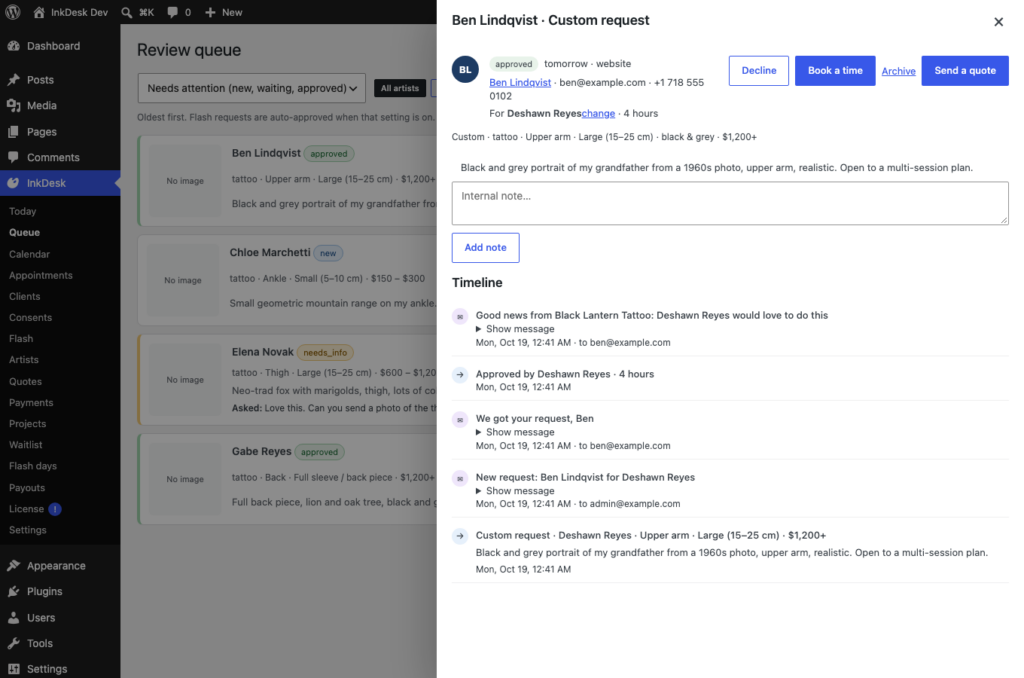Open Quotes submenu item
Viewport: 1024px width, 678px height.
25,381
